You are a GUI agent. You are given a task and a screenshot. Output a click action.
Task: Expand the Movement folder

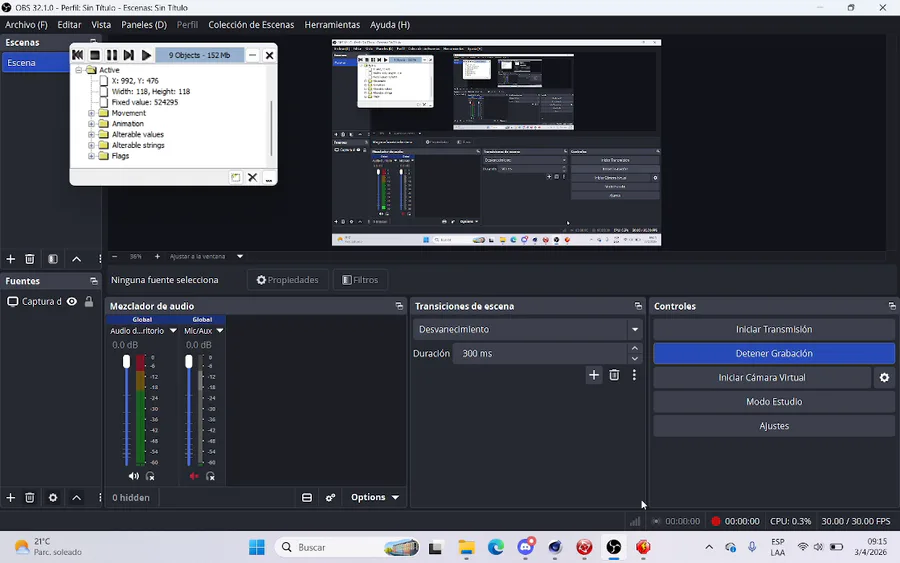[x=91, y=113]
